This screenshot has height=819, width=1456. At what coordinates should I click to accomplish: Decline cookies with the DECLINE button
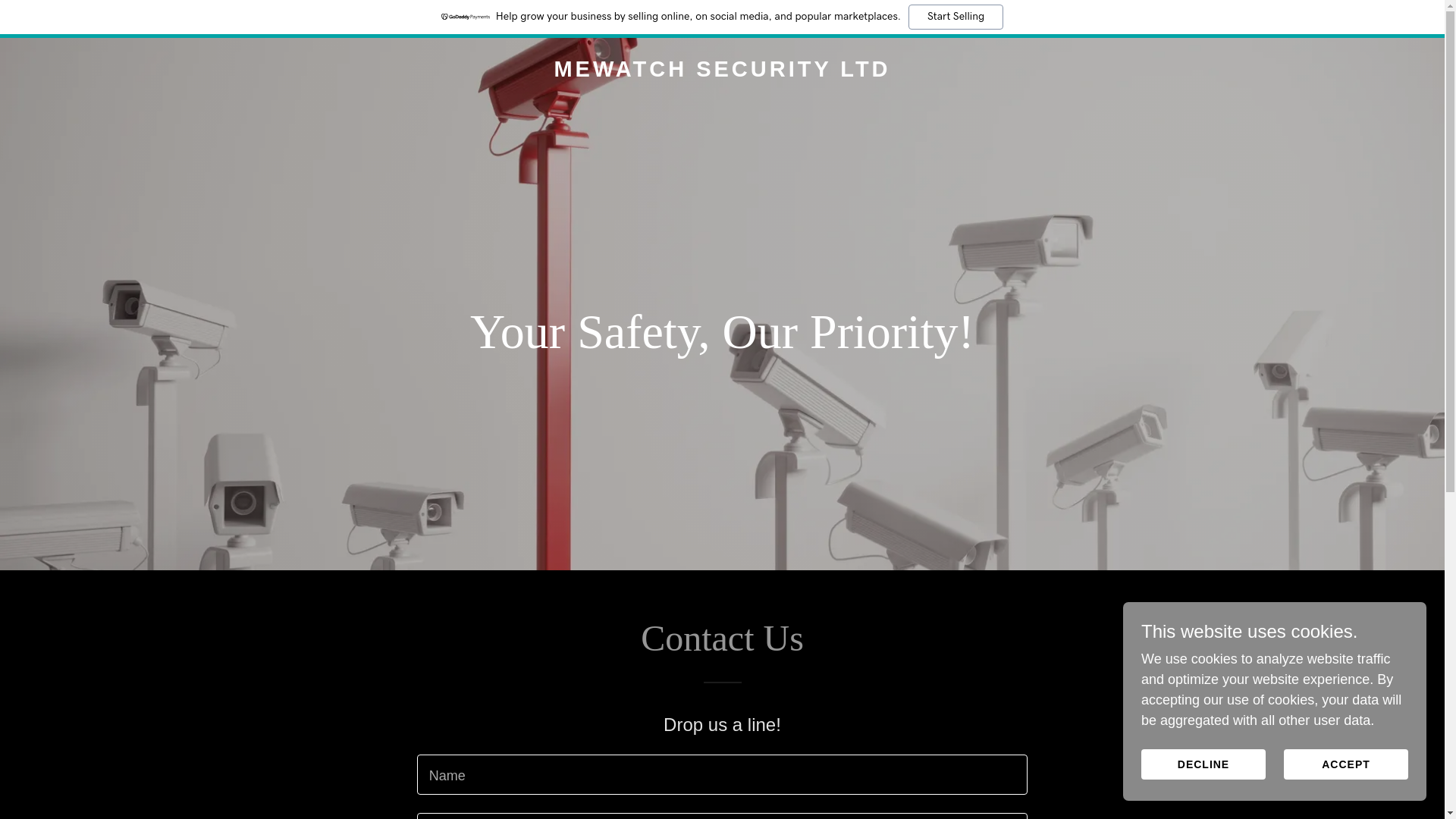point(1203,764)
